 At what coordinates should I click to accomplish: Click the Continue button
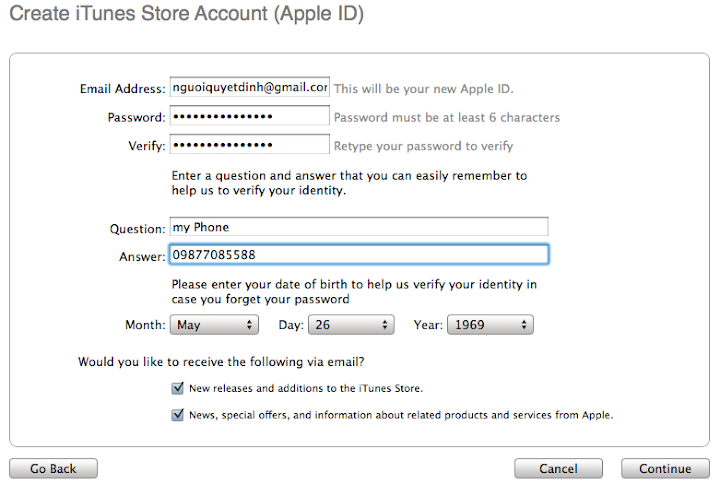pyautogui.click(x=665, y=468)
